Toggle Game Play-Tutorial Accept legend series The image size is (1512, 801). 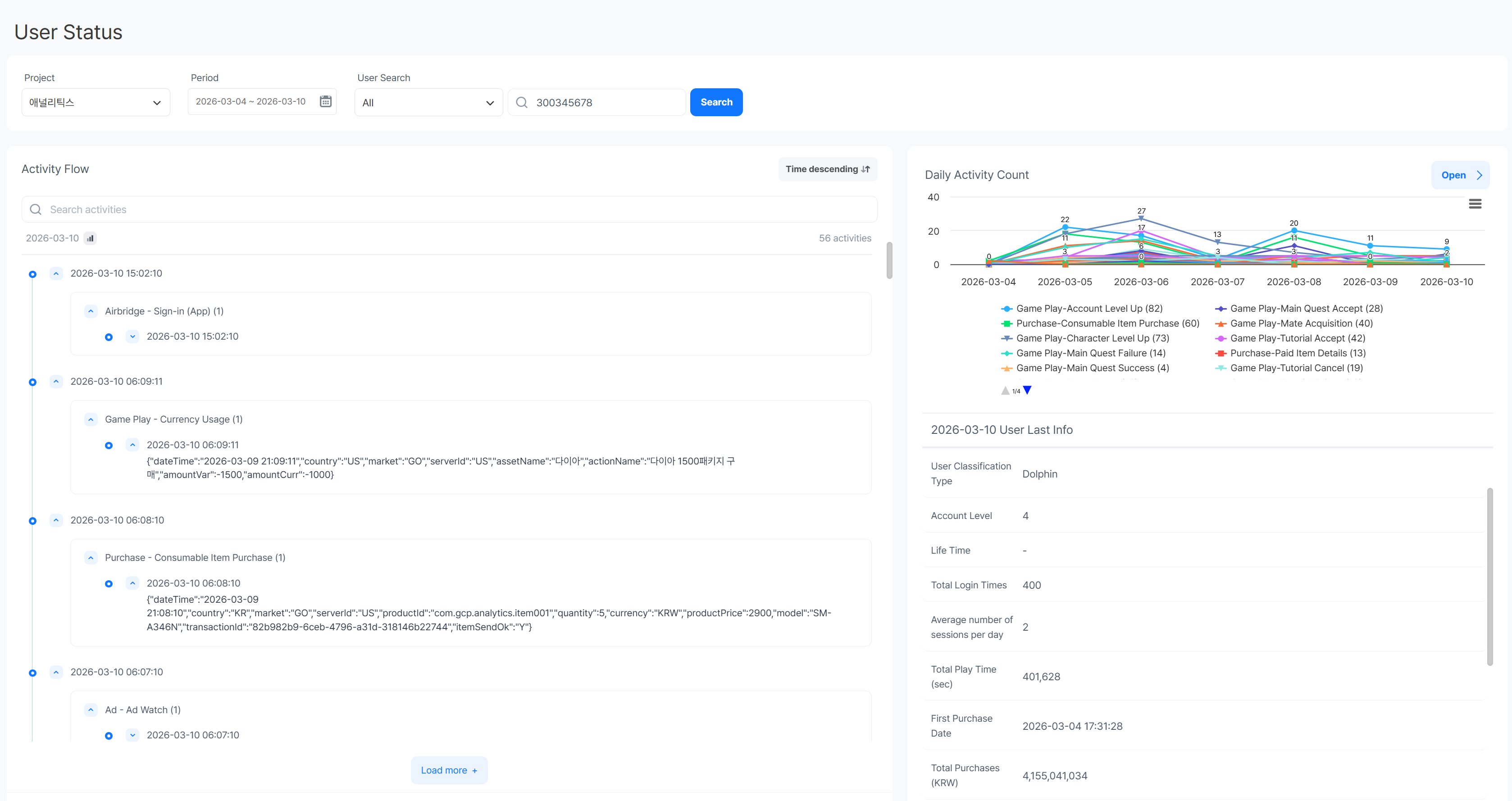pos(1289,338)
